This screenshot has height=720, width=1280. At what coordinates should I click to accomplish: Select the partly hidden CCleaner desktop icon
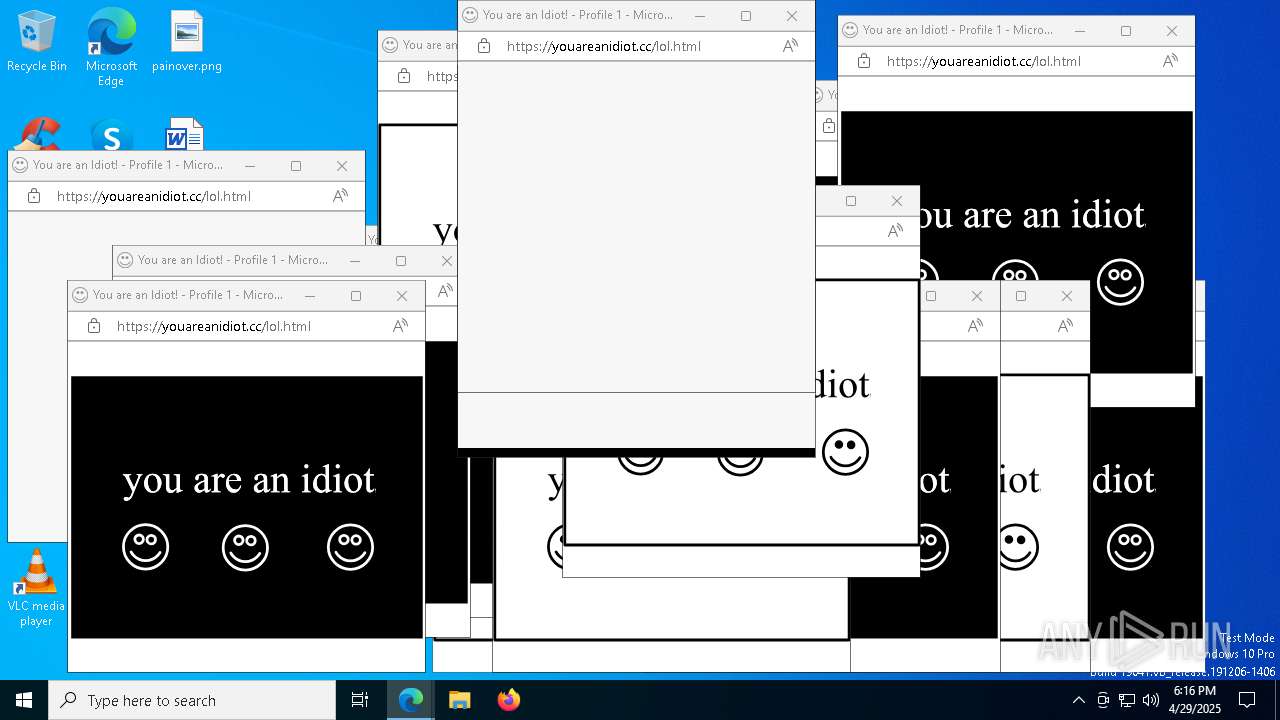pyautogui.click(x=38, y=135)
